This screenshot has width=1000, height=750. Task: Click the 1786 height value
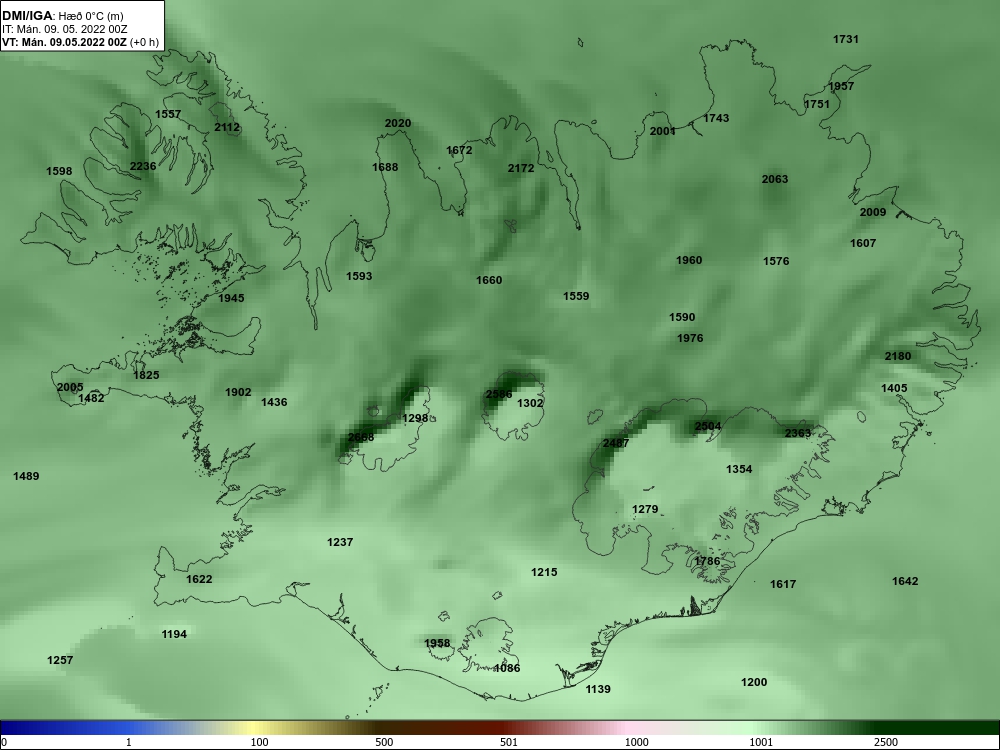coord(707,561)
